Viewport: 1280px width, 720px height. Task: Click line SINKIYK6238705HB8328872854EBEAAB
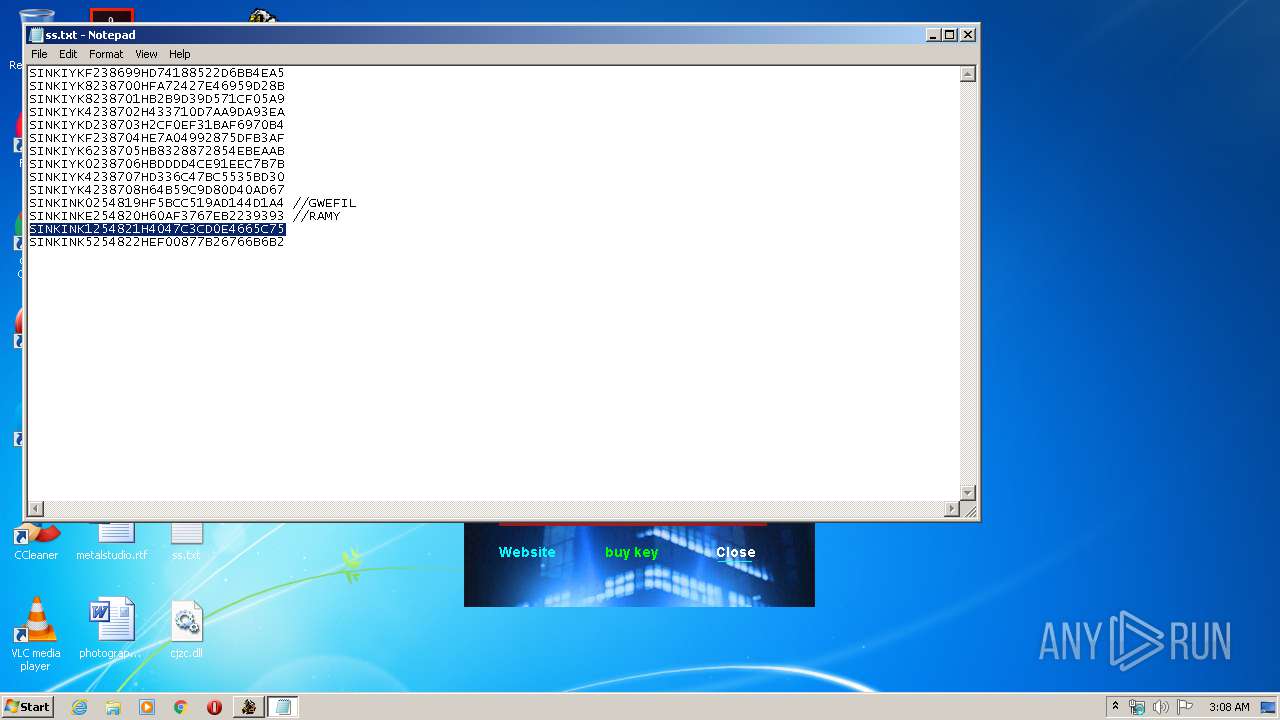(x=157, y=151)
